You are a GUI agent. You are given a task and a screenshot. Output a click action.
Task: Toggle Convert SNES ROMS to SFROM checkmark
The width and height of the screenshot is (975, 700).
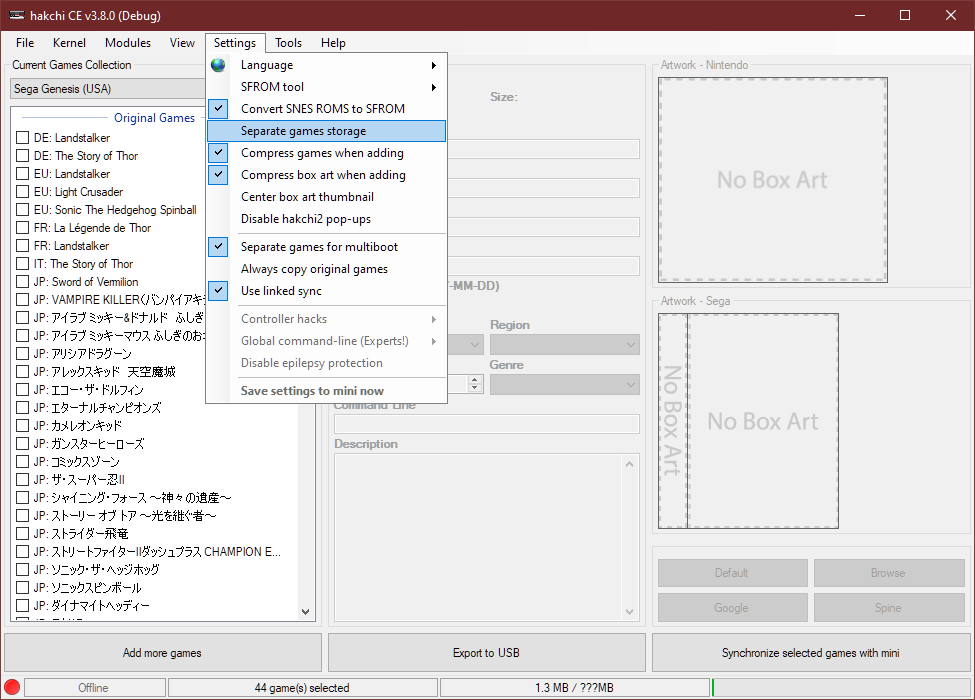pos(218,109)
